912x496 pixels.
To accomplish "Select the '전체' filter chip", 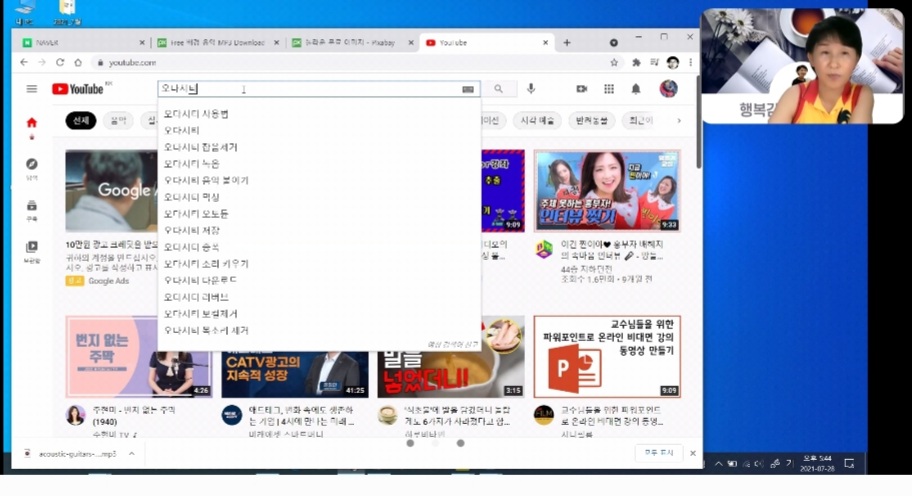I will 81,121.
